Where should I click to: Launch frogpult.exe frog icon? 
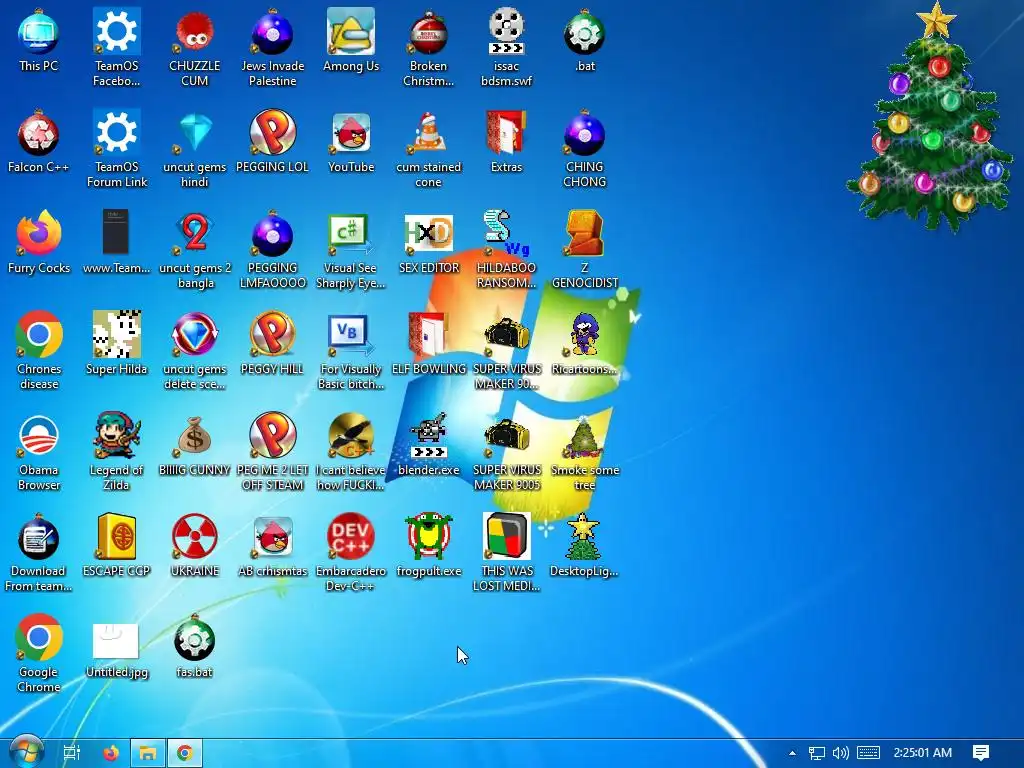[x=428, y=537]
